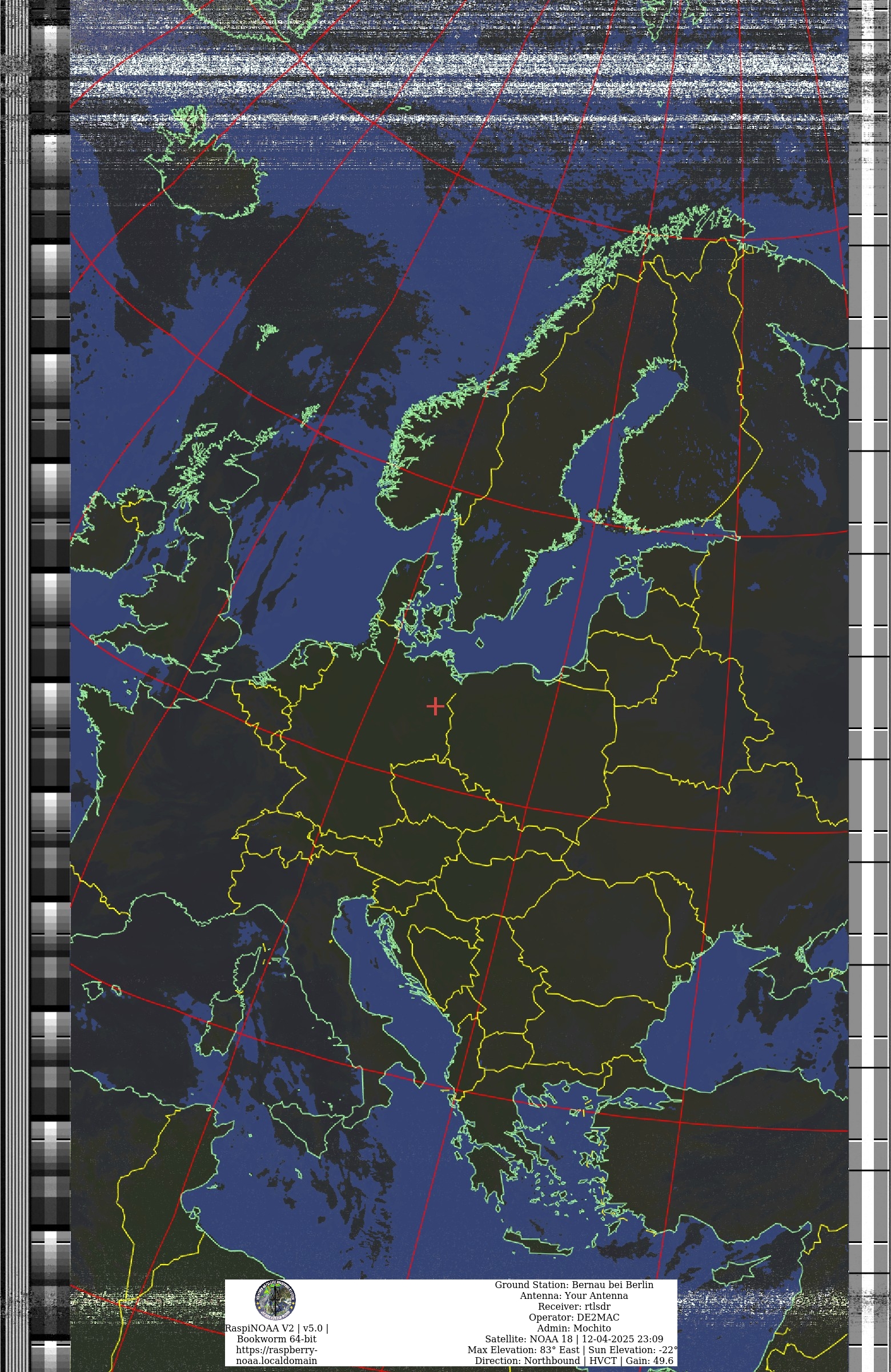Click the 'RaspiNOAA V2 | v5.0' text
891x1372 pixels.
click(276, 1328)
